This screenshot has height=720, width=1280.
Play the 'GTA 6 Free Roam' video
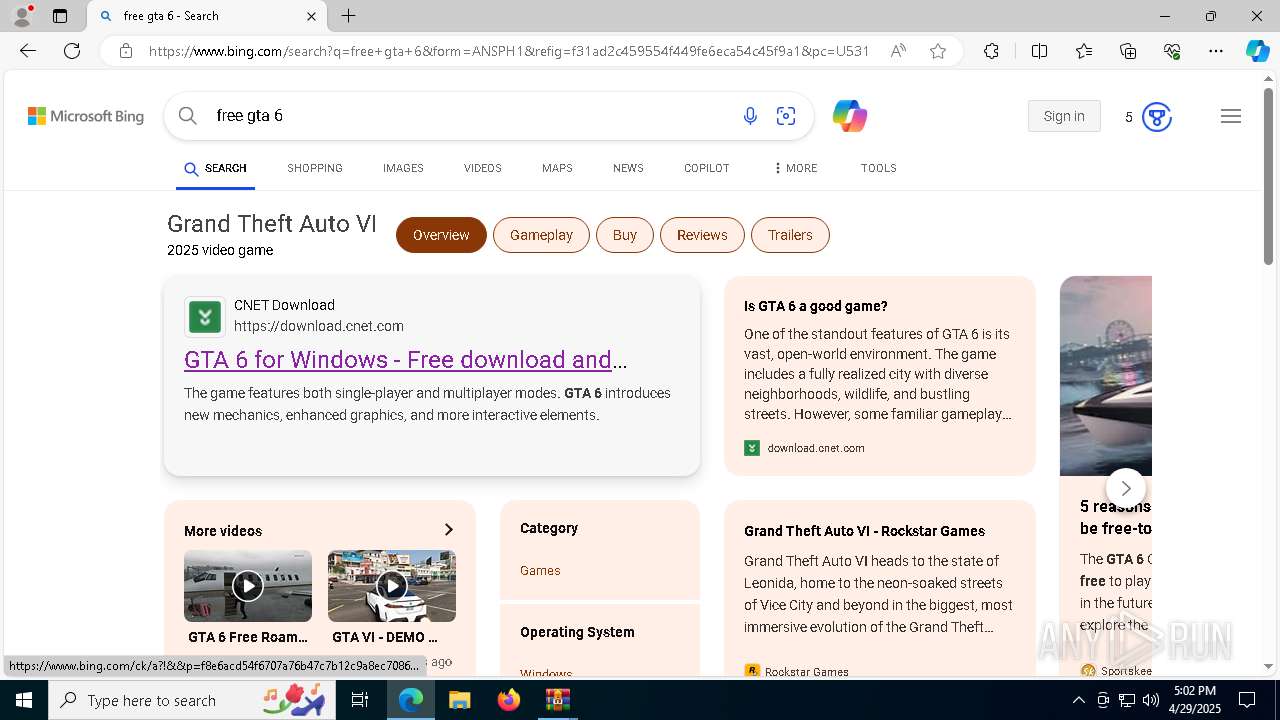click(248, 586)
